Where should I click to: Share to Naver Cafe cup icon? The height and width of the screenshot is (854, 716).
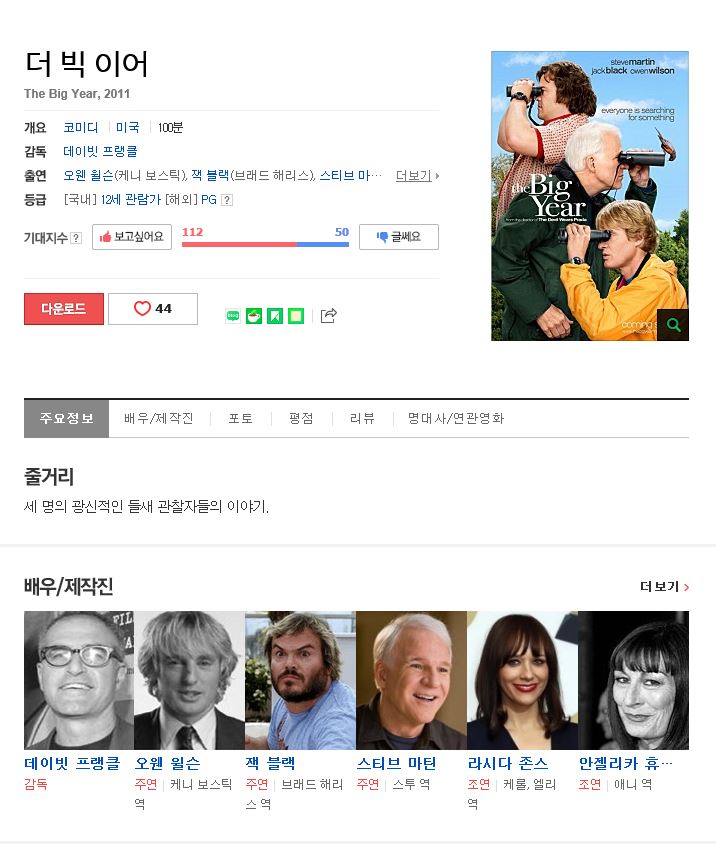(x=254, y=316)
